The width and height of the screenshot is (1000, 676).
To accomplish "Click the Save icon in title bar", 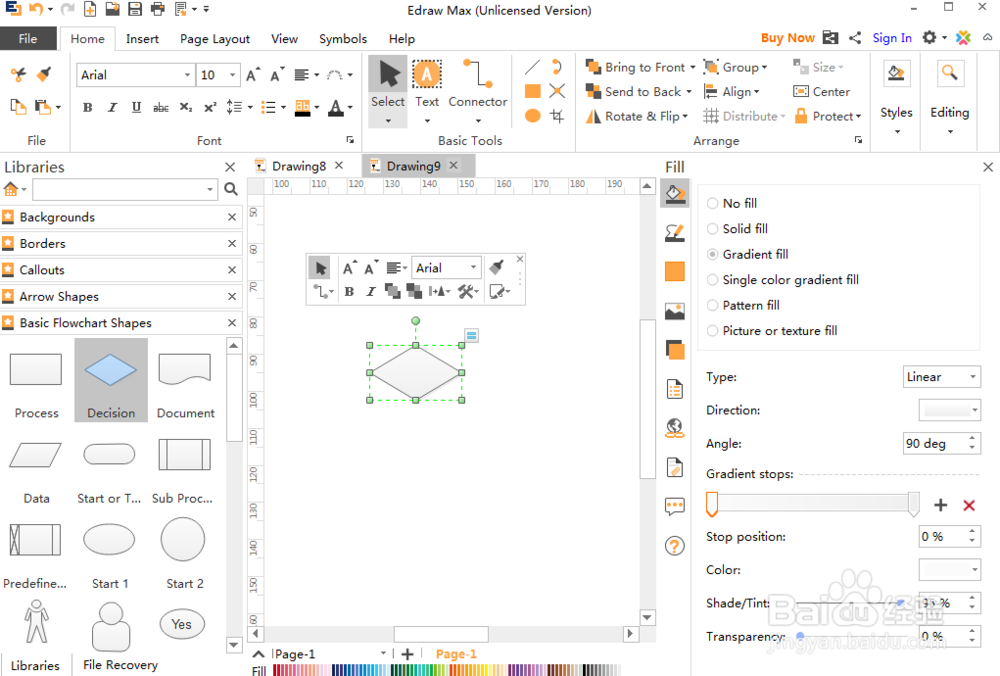I will (135, 9).
